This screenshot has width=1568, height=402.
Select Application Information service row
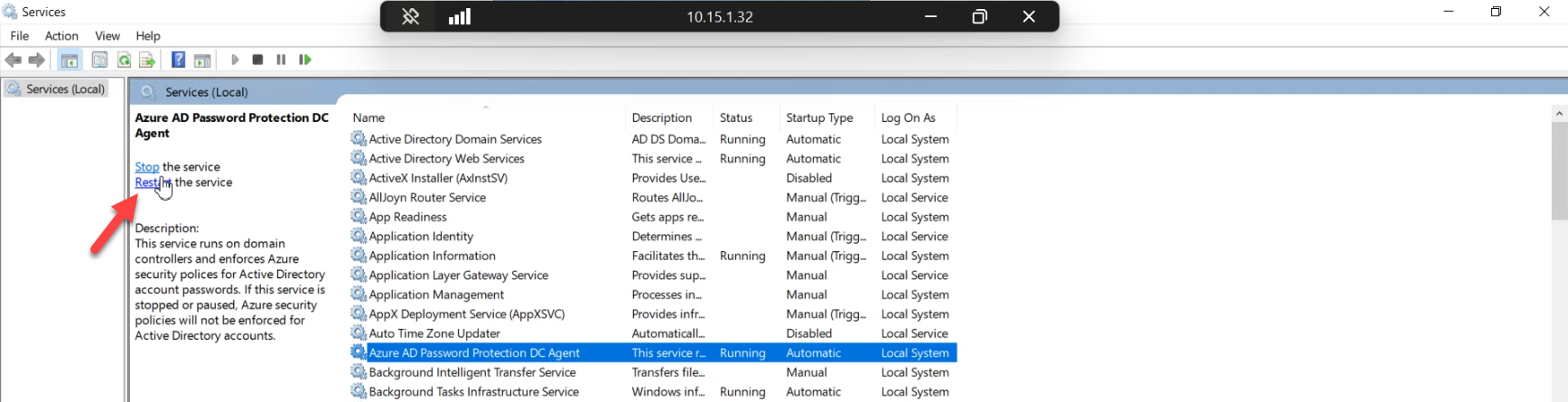653,256
